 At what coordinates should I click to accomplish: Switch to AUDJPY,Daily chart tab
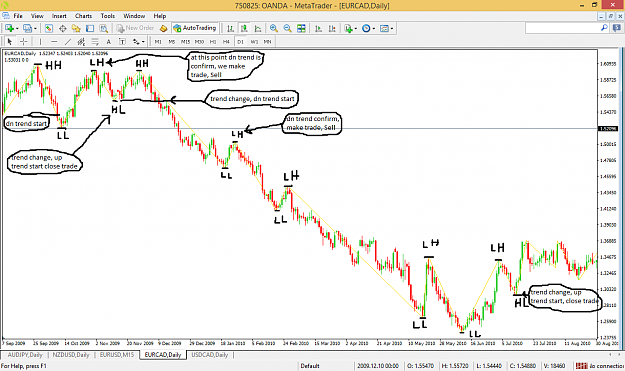[25, 355]
